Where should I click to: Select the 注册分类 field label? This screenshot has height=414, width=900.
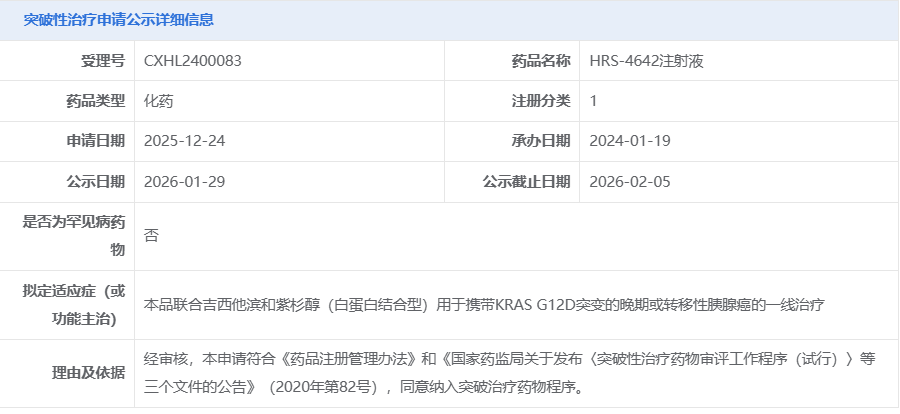pyautogui.click(x=541, y=100)
